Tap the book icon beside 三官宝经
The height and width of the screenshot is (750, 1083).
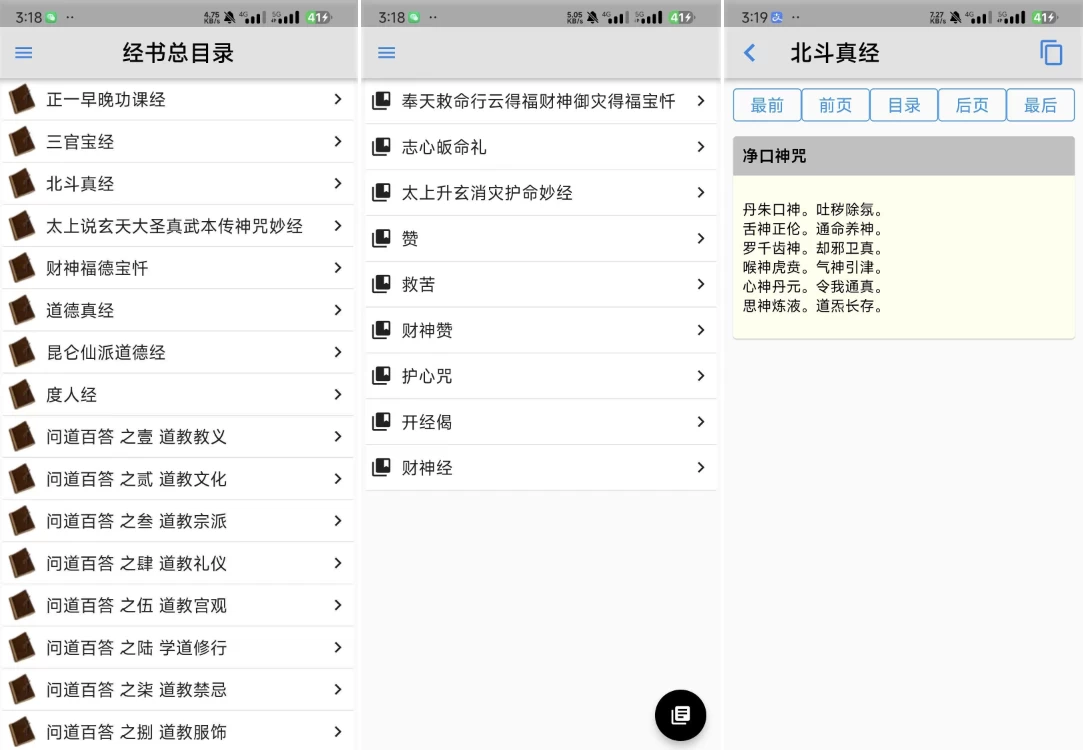pyautogui.click(x=22, y=142)
